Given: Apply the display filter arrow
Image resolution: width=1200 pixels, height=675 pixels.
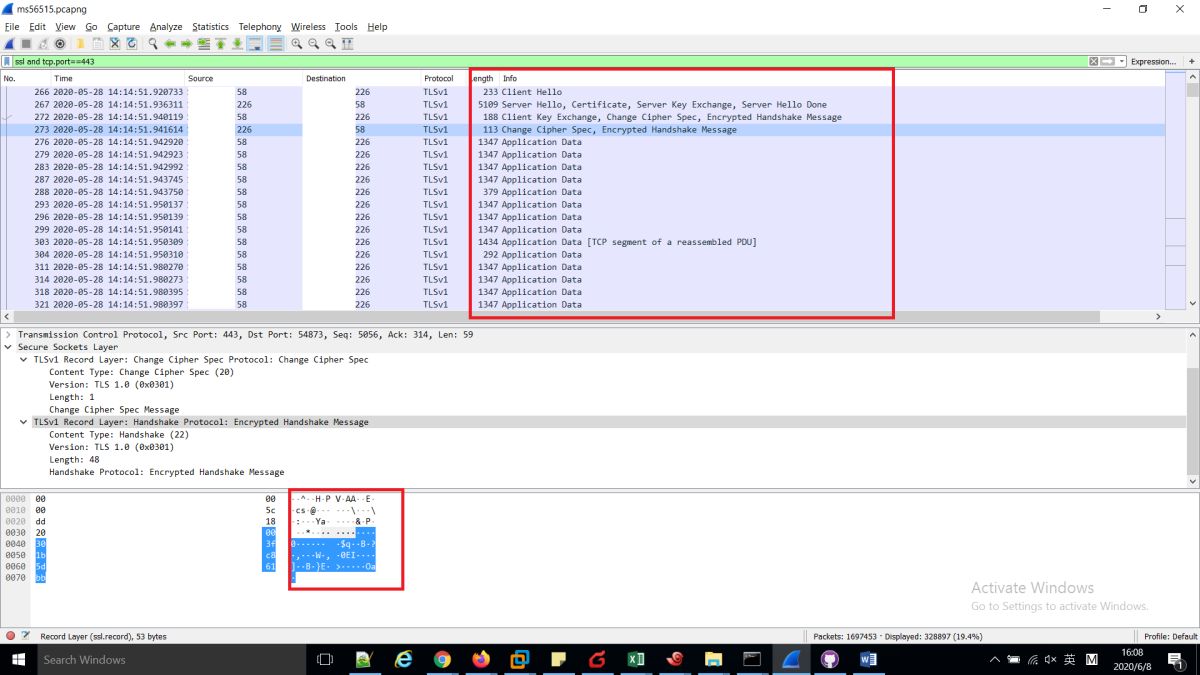Looking at the screenshot, I should [1108, 61].
